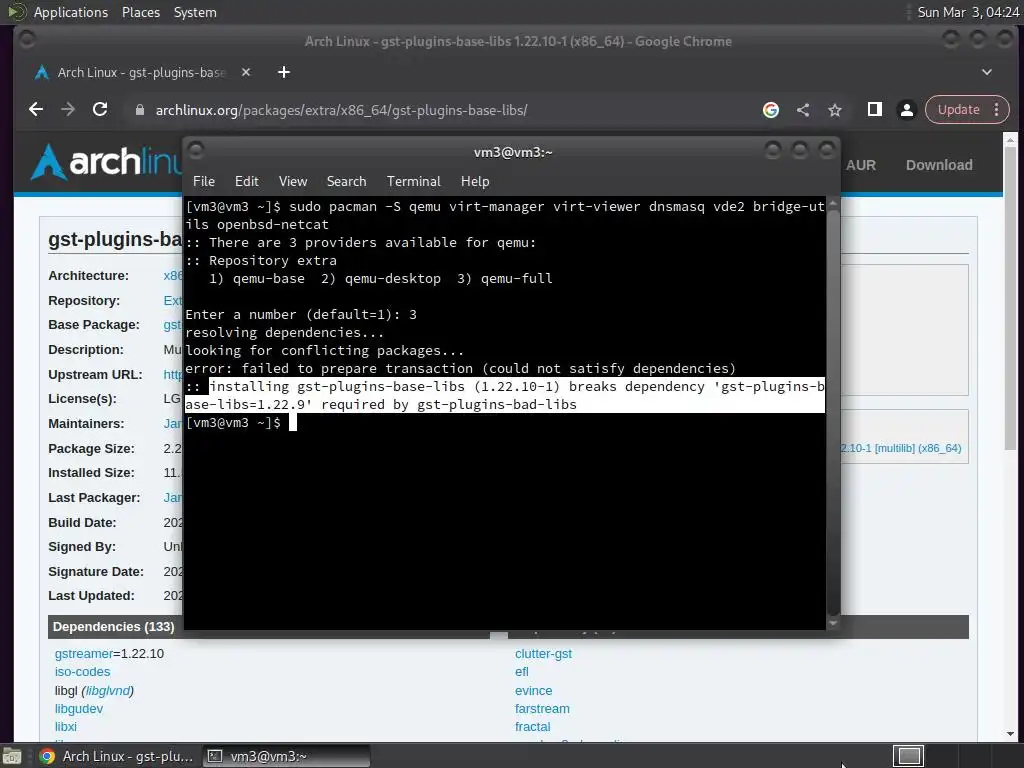
Task: Open the System menu
Action: [195, 12]
